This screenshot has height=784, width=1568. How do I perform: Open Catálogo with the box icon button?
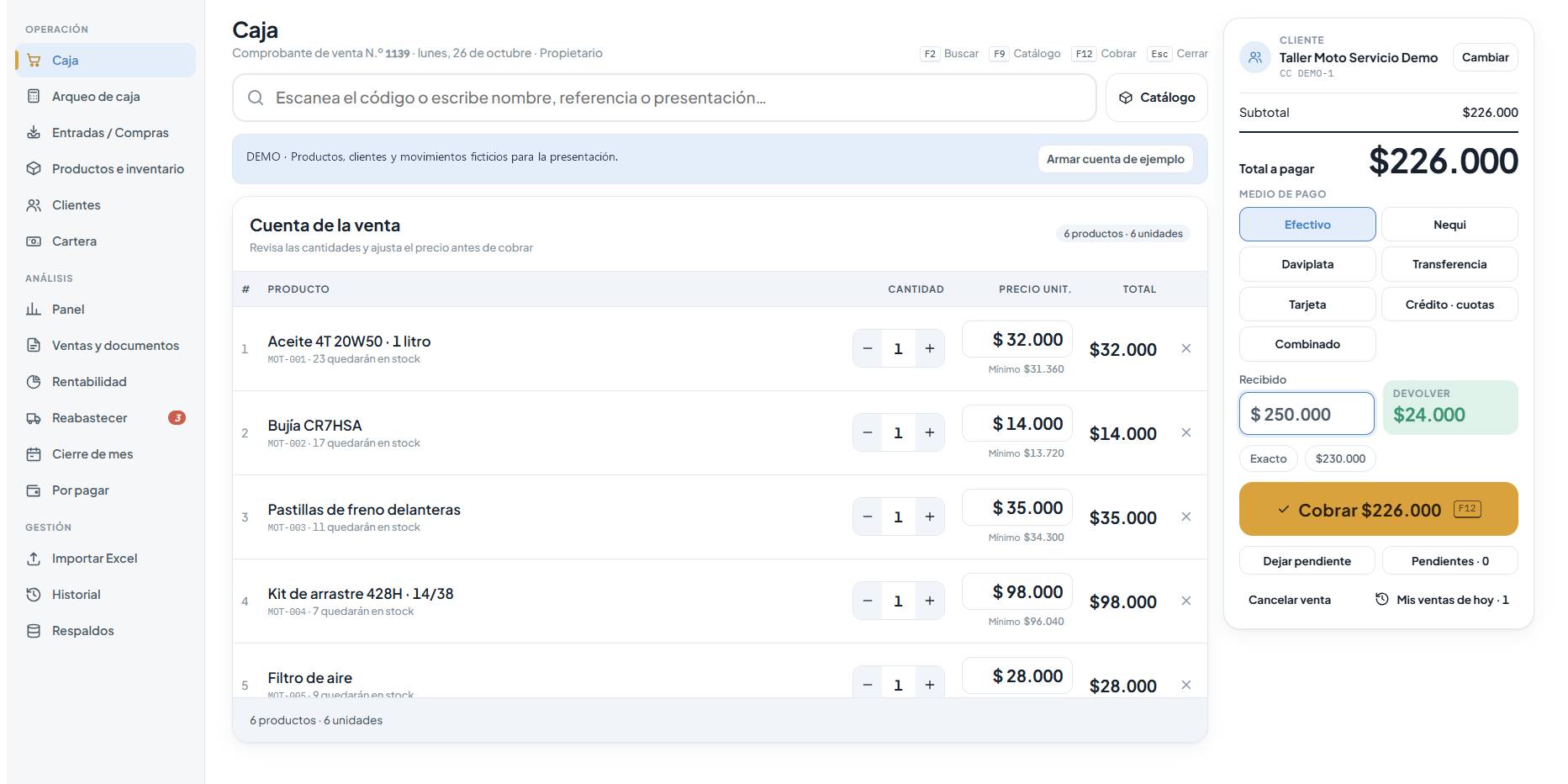pyautogui.click(x=1157, y=98)
